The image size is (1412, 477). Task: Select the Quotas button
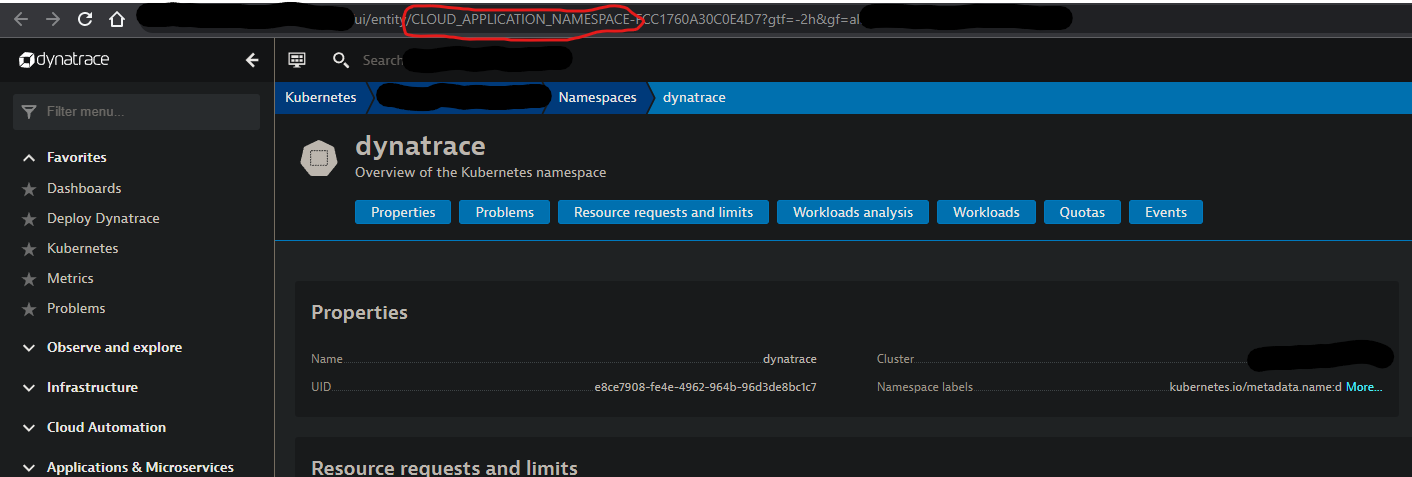click(1081, 212)
